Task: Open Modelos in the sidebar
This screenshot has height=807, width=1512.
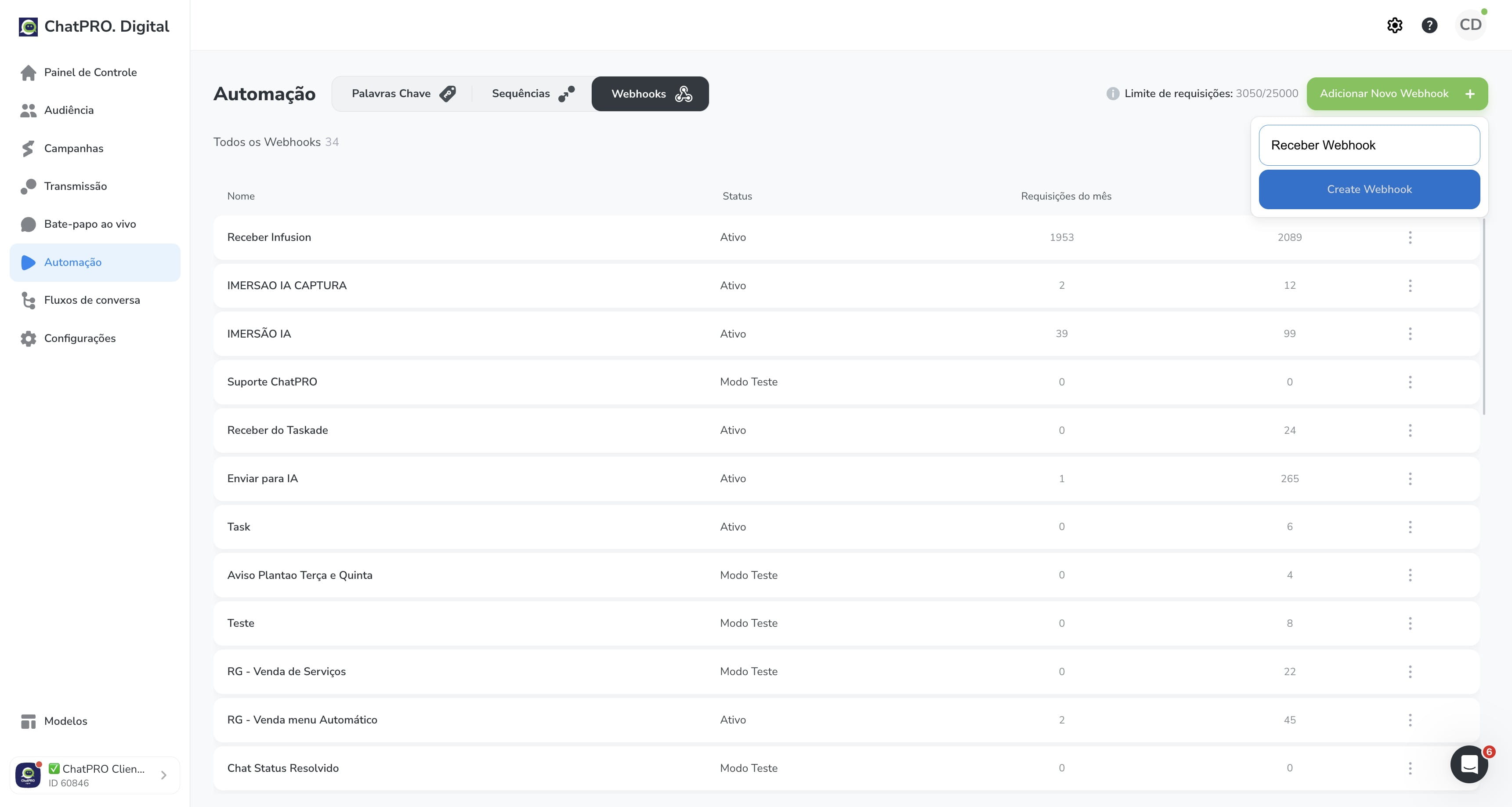Action: (x=95, y=721)
